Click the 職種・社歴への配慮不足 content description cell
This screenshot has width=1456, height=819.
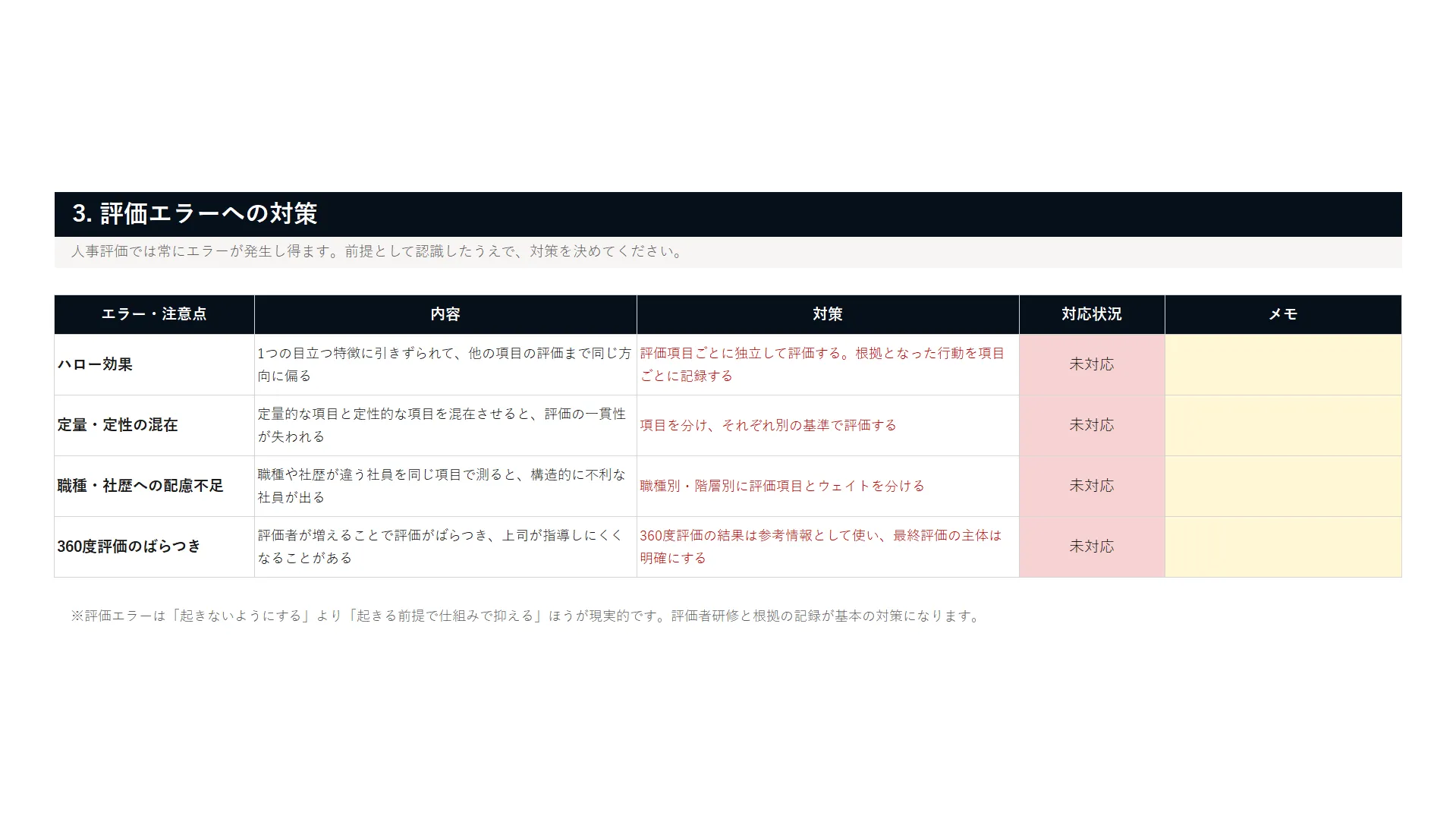[x=445, y=486]
